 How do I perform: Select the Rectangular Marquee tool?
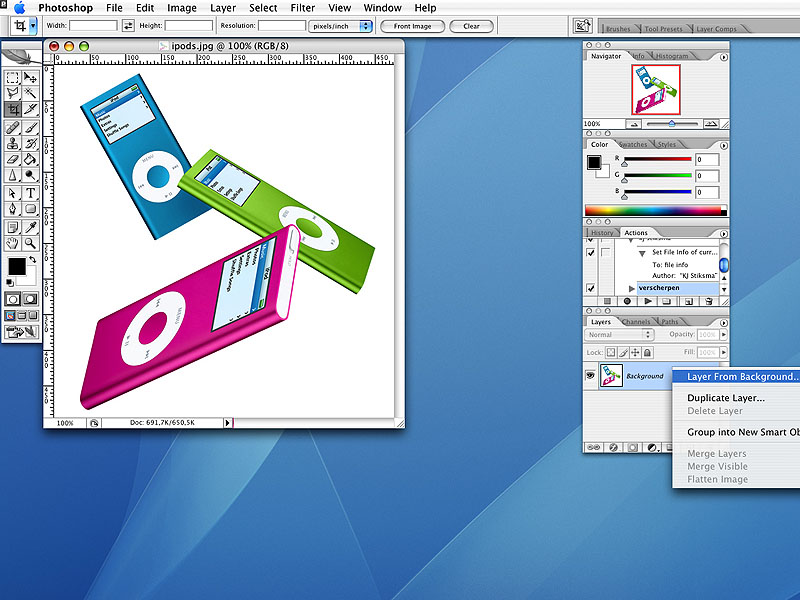pos(13,77)
